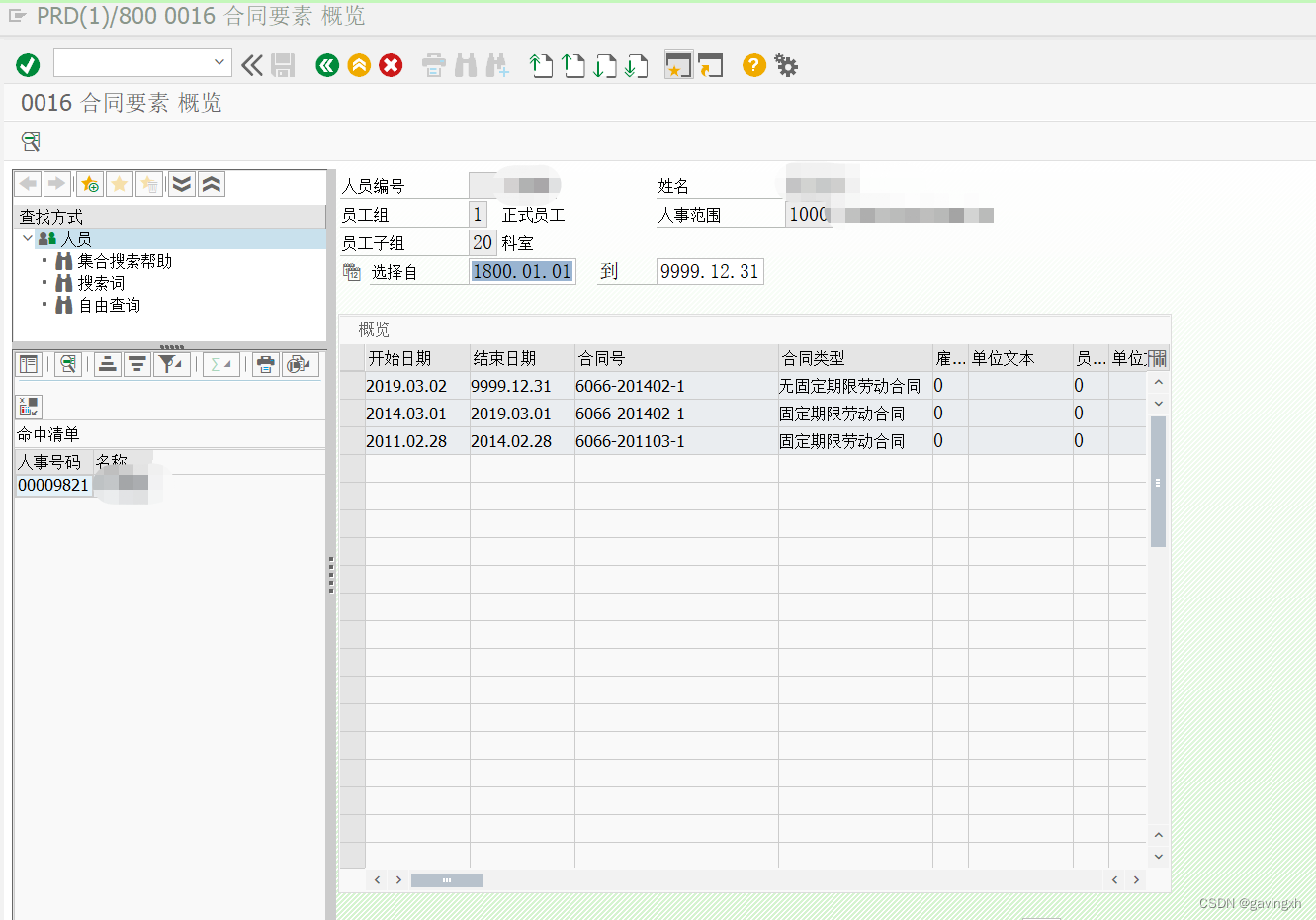Click the Favorites star icon

(x=120, y=184)
